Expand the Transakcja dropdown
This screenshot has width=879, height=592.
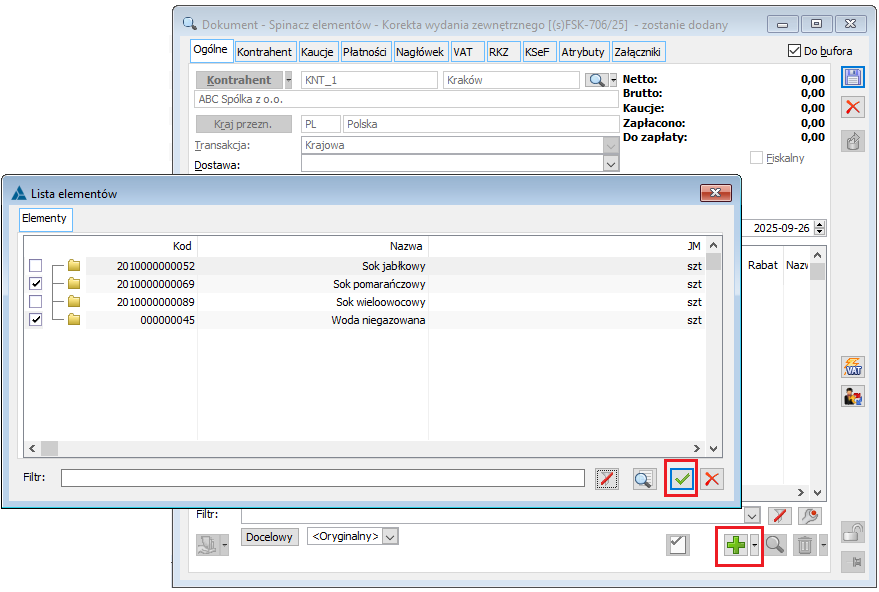pos(611,145)
